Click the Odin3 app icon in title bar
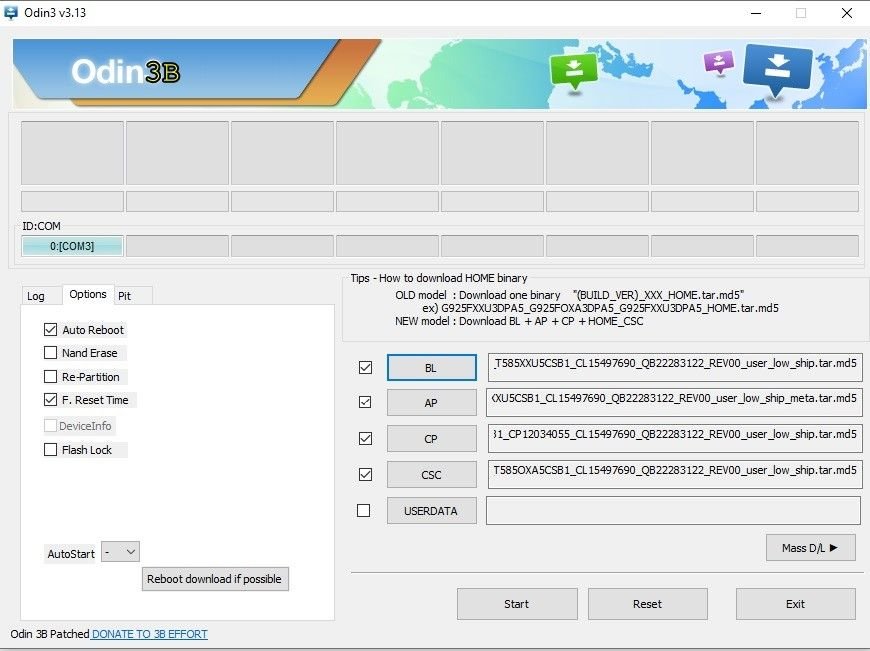Viewport: 870px width, 651px height. click(11, 12)
